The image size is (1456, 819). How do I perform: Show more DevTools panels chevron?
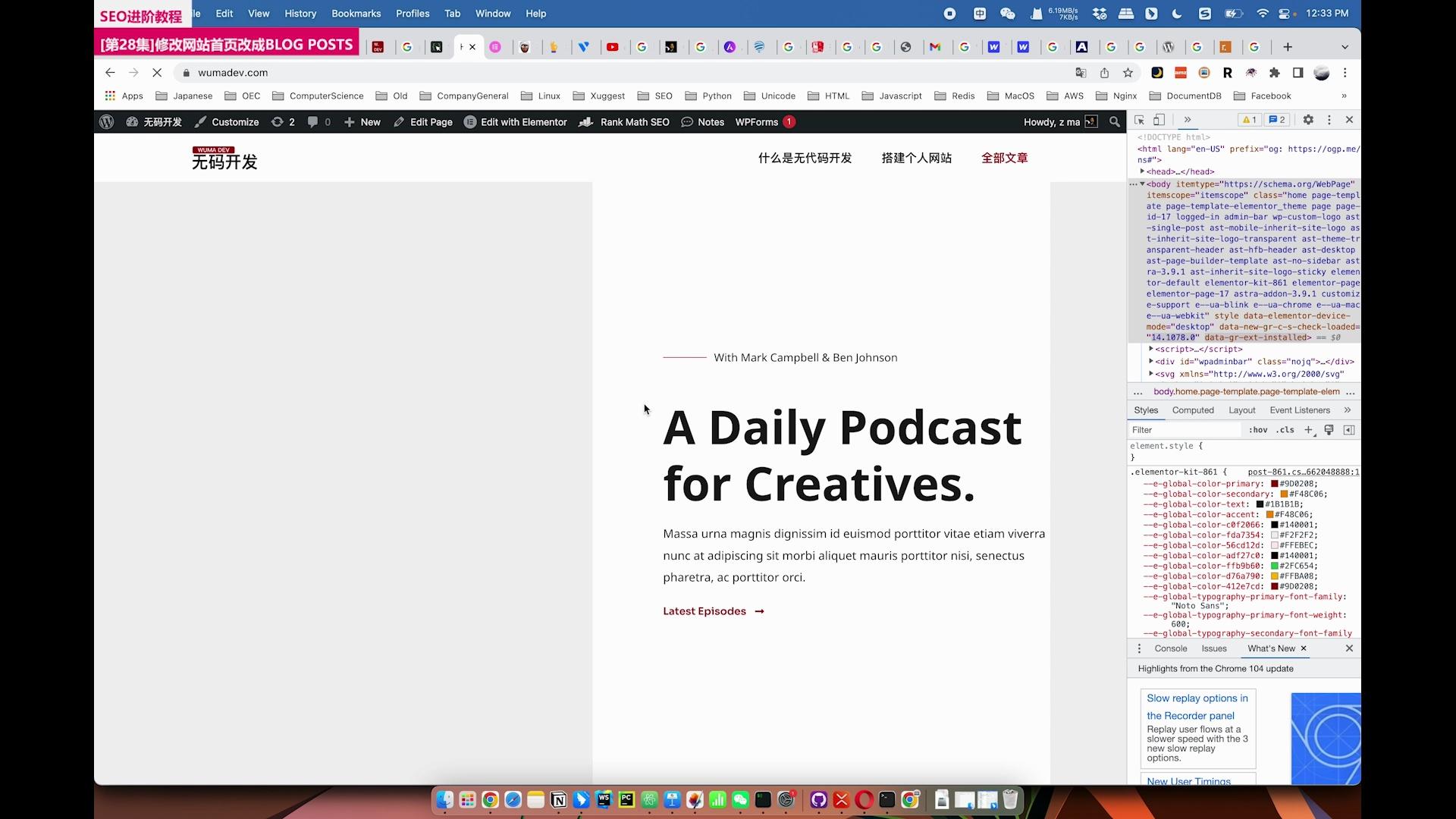click(x=1188, y=120)
